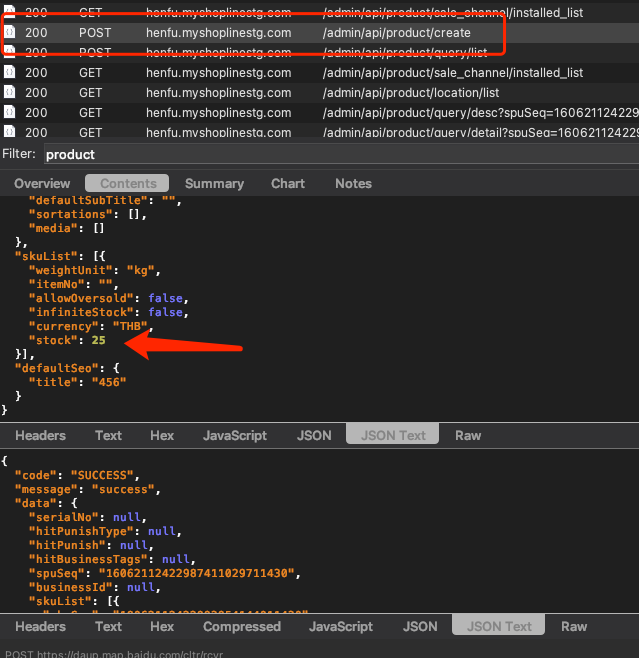The image size is (639, 658).
Task: Click the file icon of product/create row
Action: 9,33
